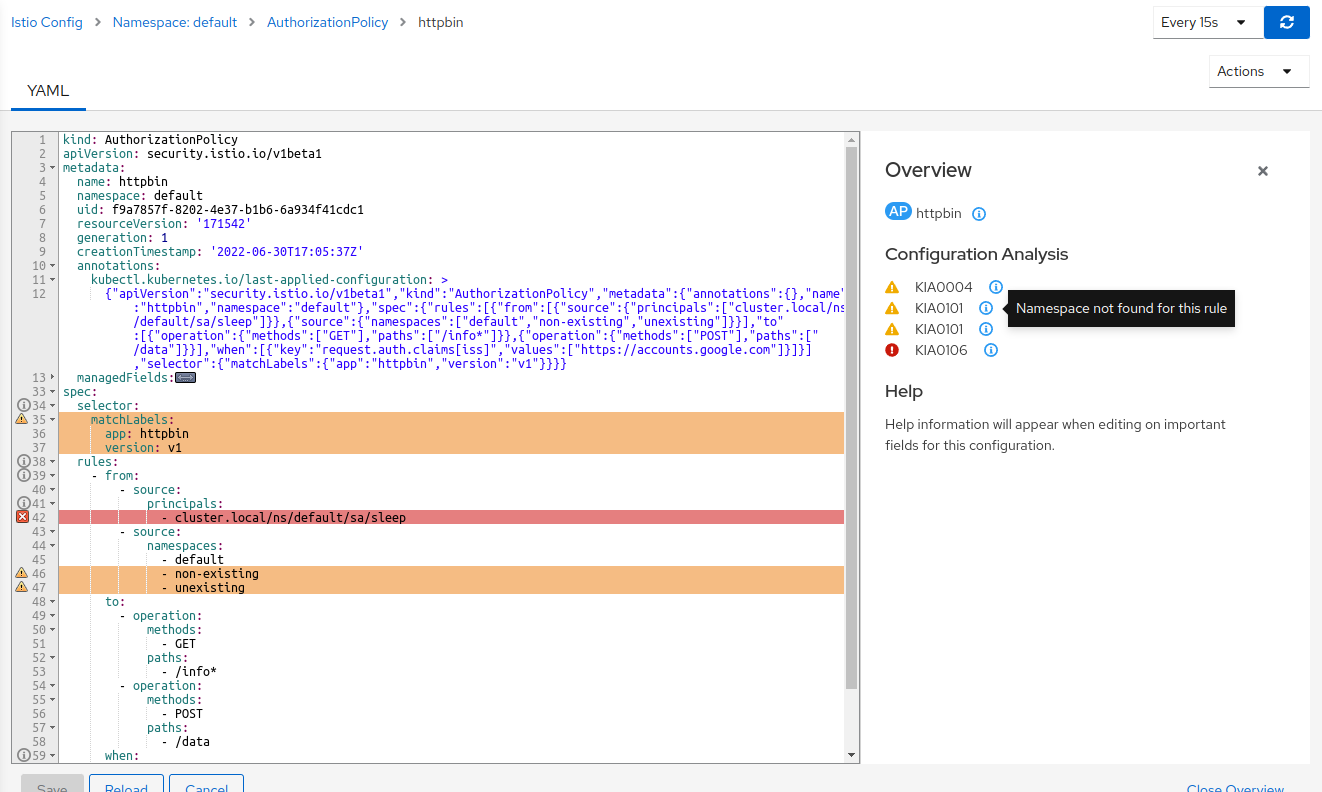
Task: Click the blue refresh icon
Action: click(1287, 22)
